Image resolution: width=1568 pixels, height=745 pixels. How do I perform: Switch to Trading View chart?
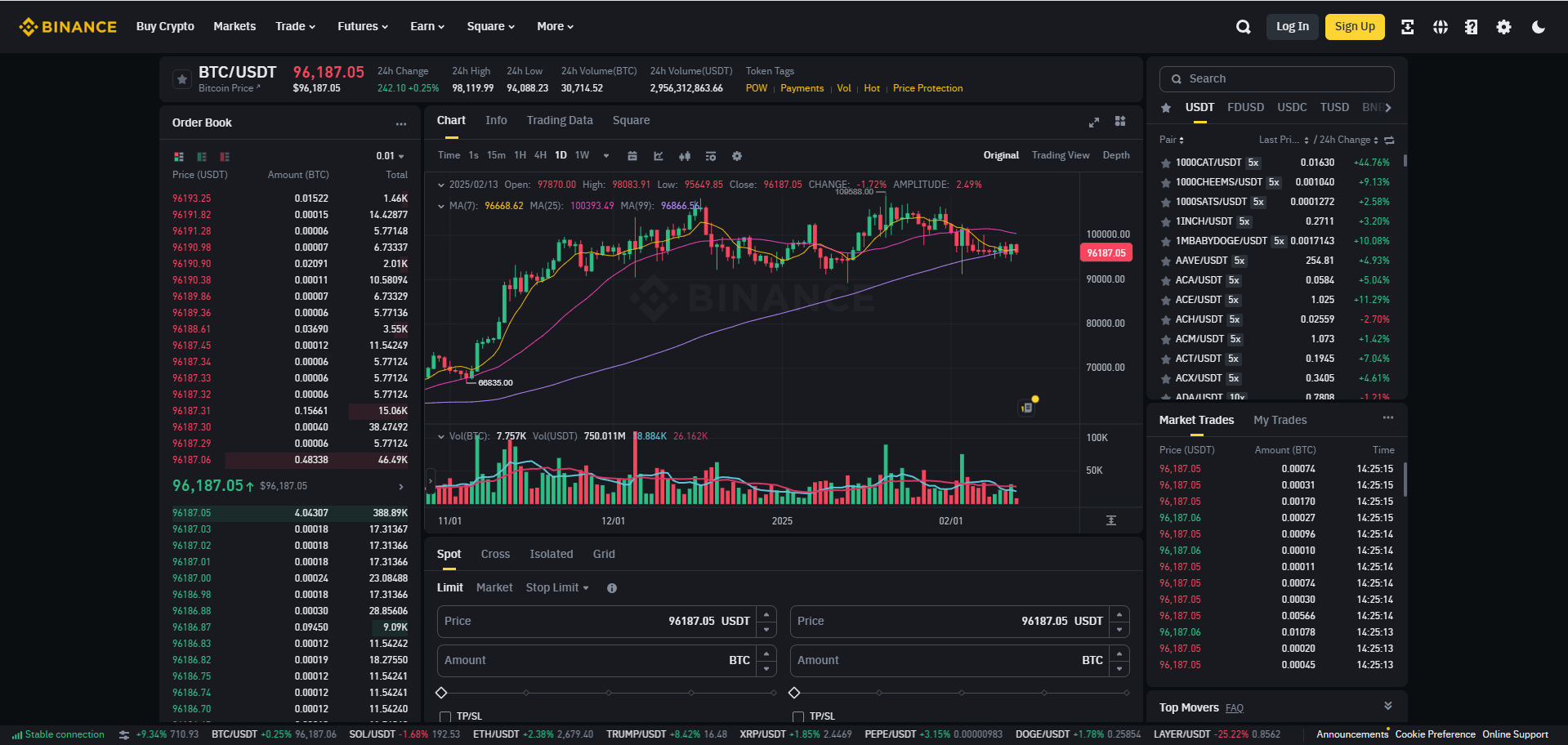pos(1061,155)
